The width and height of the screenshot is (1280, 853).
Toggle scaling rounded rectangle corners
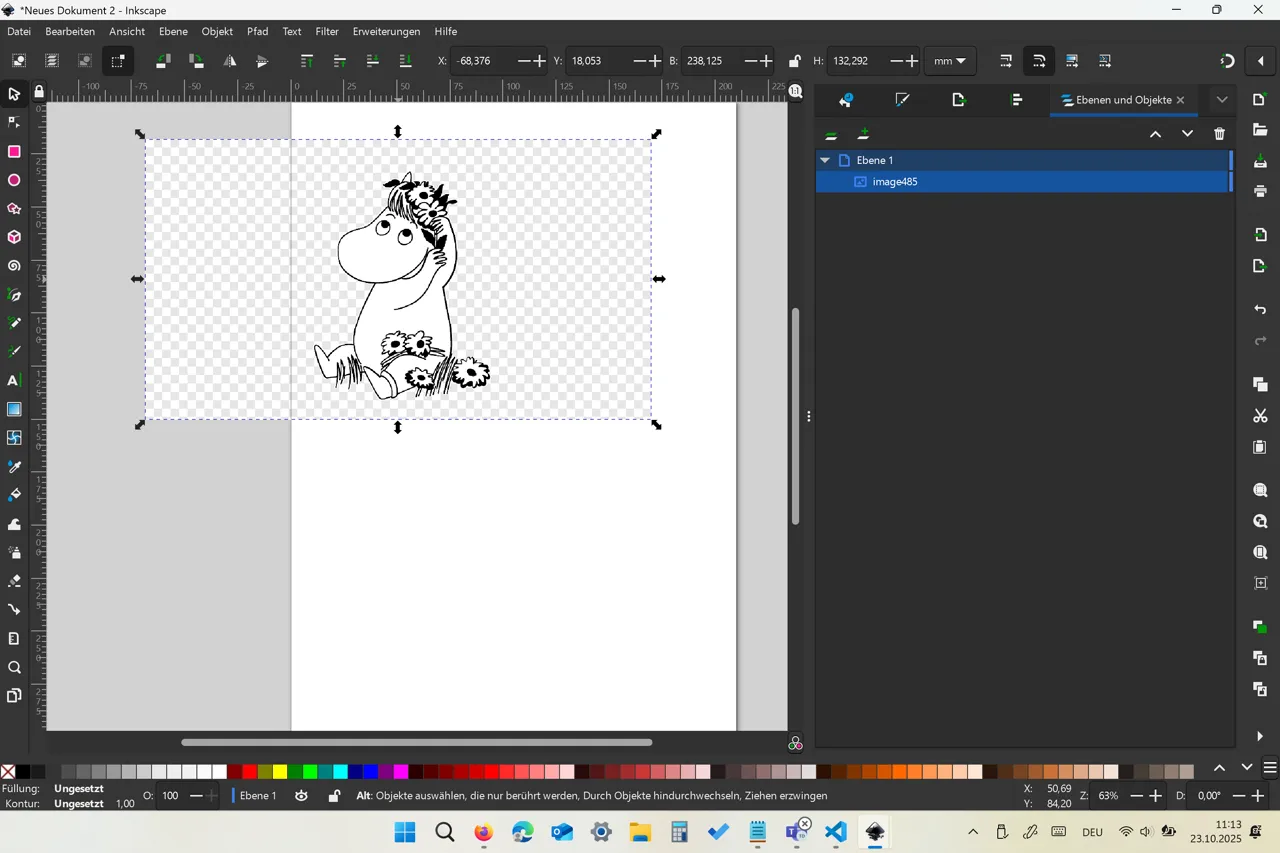(1039, 61)
